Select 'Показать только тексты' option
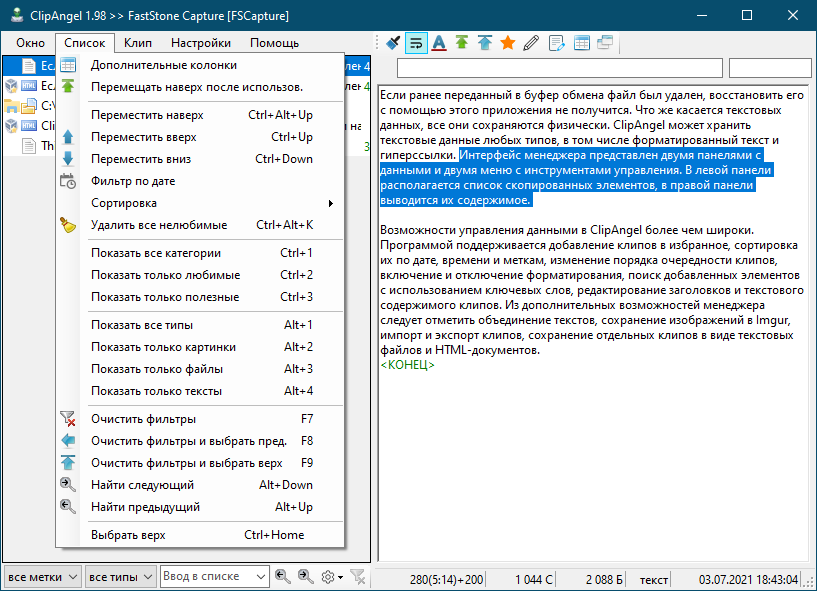 click(x=200, y=391)
